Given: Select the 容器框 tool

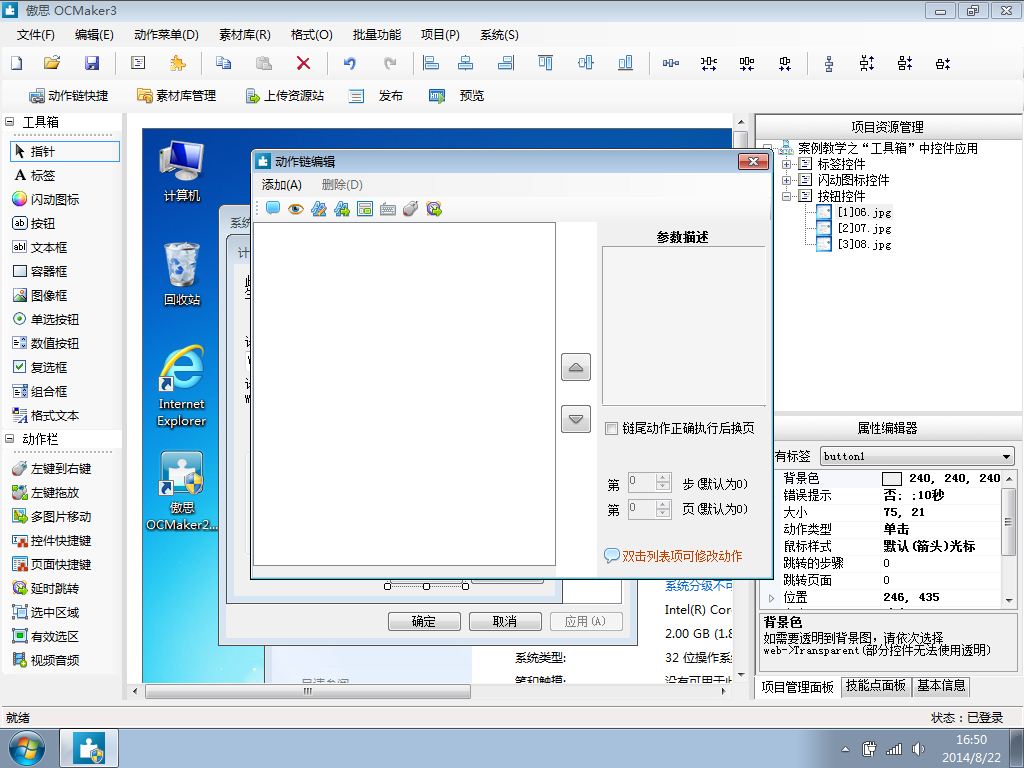Looking at the screenshot, I should [x=40, y=272].
